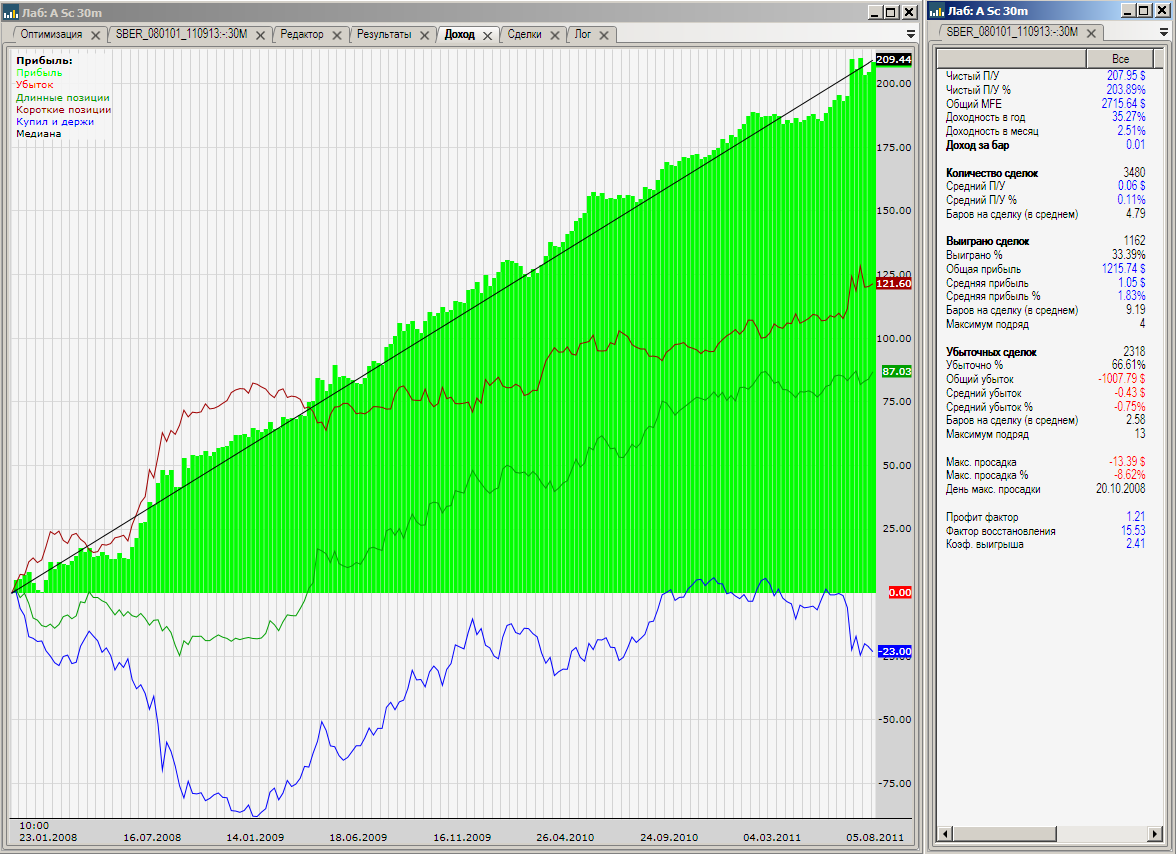Click the Медиана legend entry
1176x854 pixels.
click(38, 133)
